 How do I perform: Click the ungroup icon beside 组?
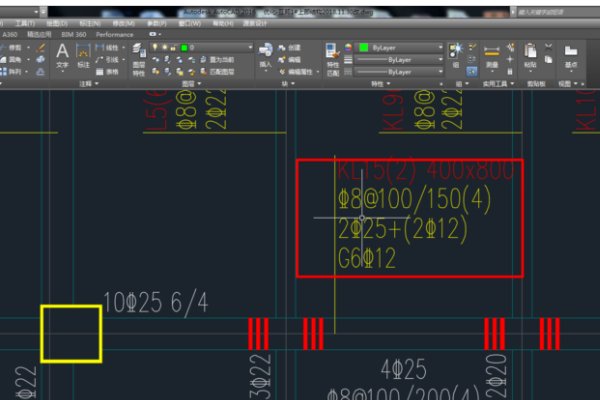[x=472, y=47]
